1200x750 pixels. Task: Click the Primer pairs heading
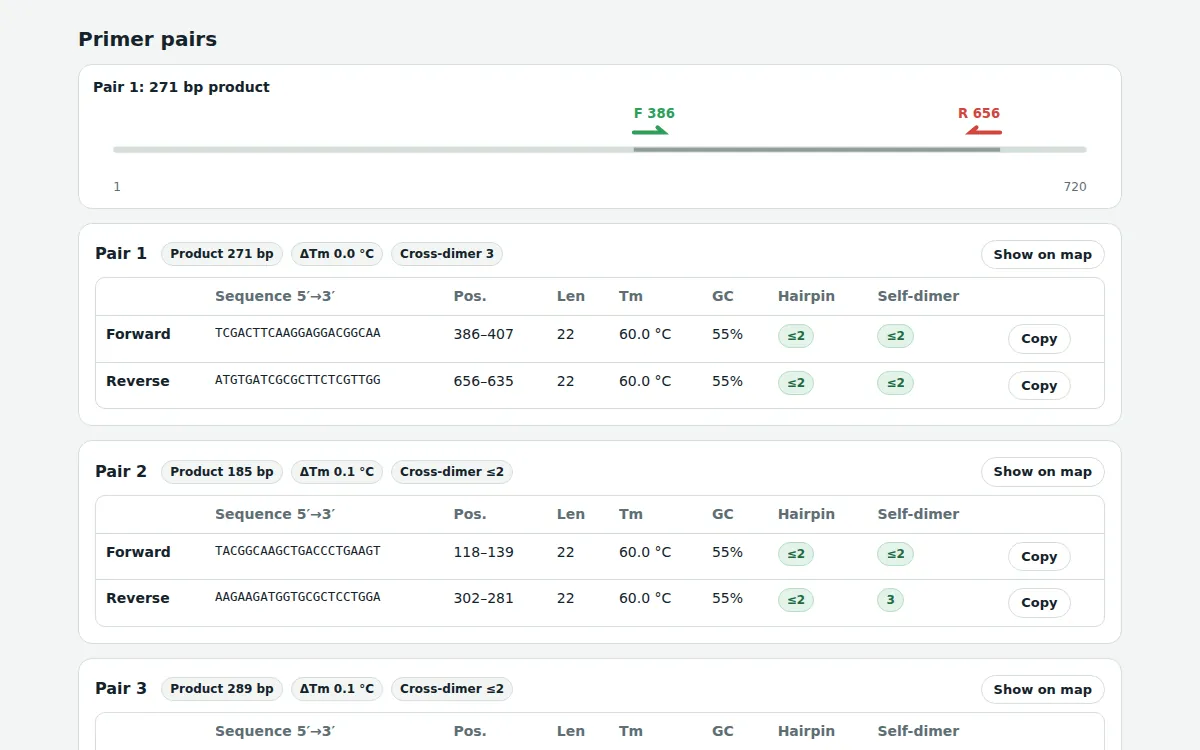pyautogui.click(x=148, y=40)
